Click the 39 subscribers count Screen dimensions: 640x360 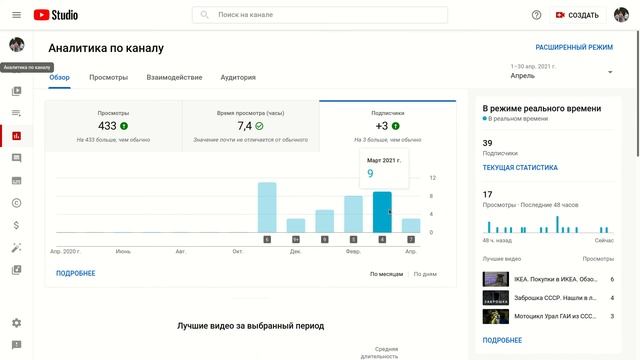click(x=487, y=143)
